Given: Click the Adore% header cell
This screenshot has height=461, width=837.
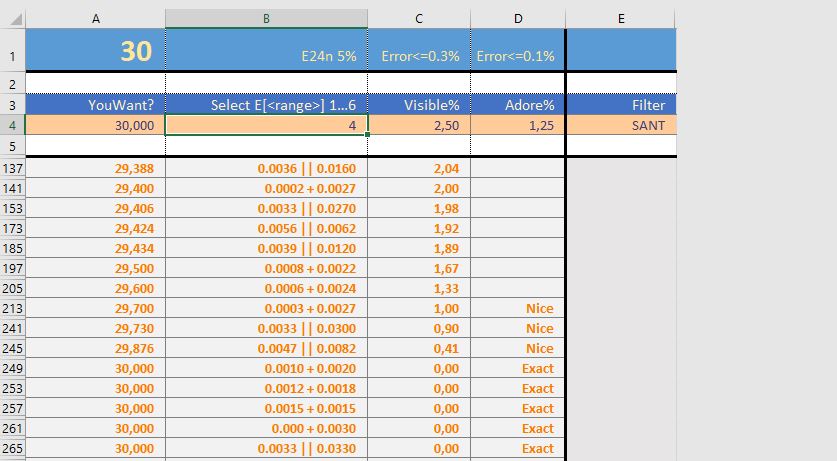Looking at the screenshot, I should coord(518,105).
